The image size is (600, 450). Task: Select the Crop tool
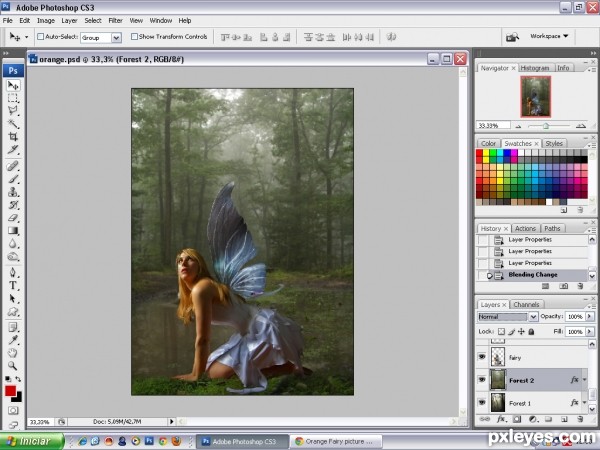click(13, 137)
